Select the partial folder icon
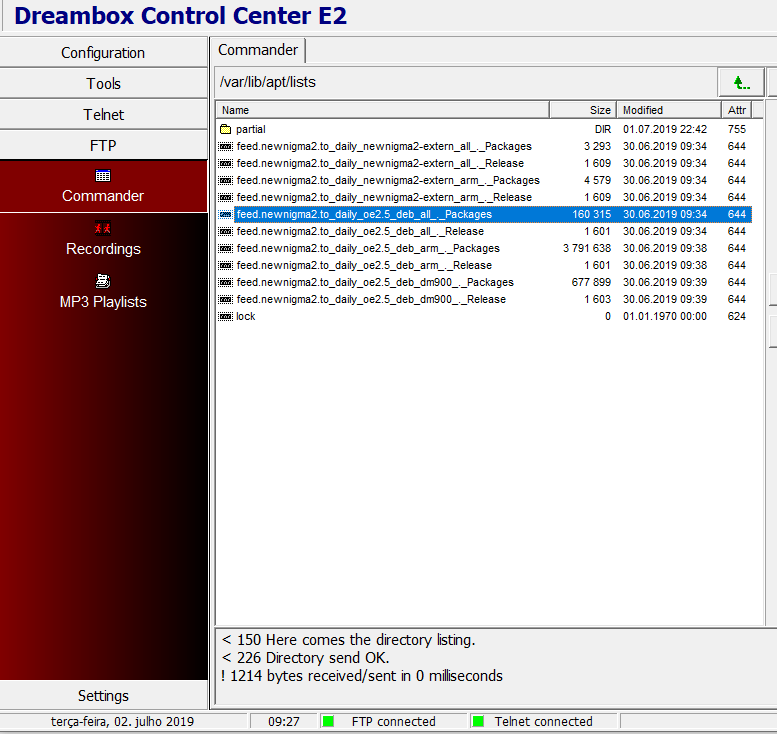The image size is (777, 734). pyautogui.click(x=226, y=129)
